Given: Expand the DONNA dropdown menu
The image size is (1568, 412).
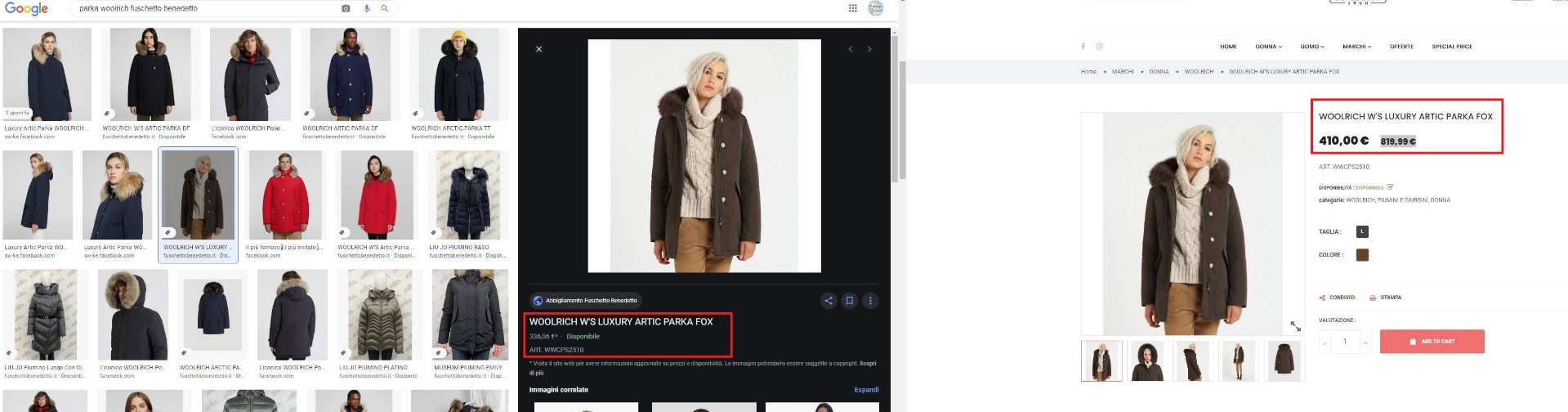Looking at the screenshot, I should pyautogui.click(x=1269, y=47).
